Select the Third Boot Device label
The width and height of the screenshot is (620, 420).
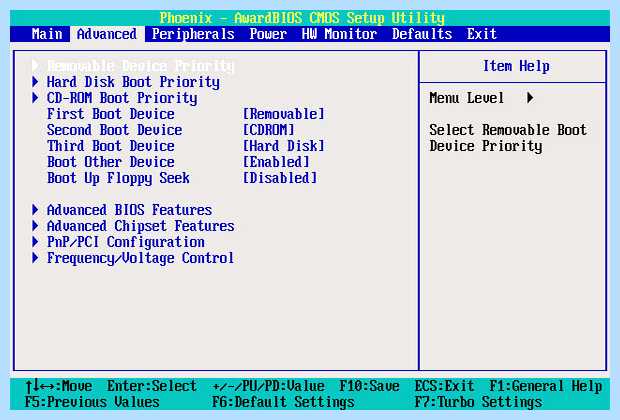(x=111, y=146)
